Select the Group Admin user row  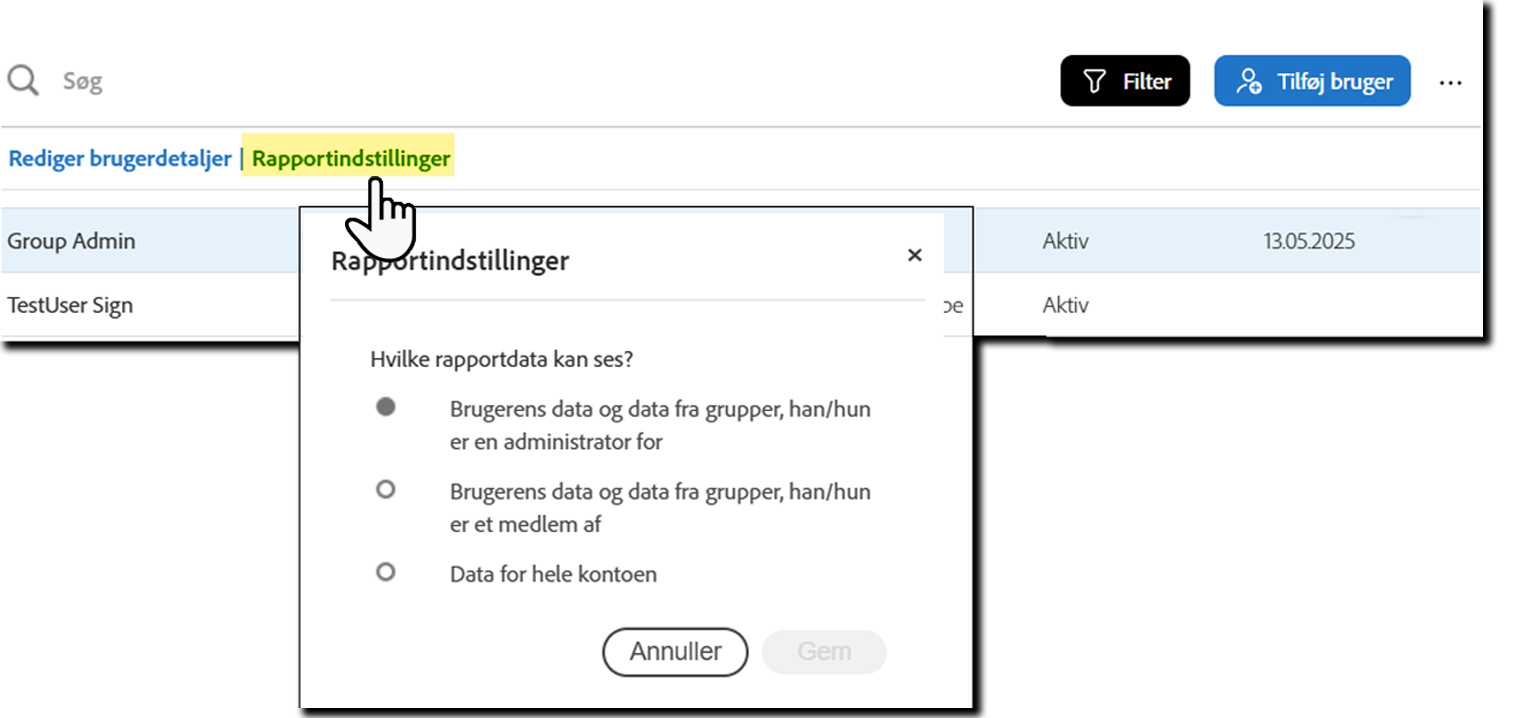[x=71, y=241]
